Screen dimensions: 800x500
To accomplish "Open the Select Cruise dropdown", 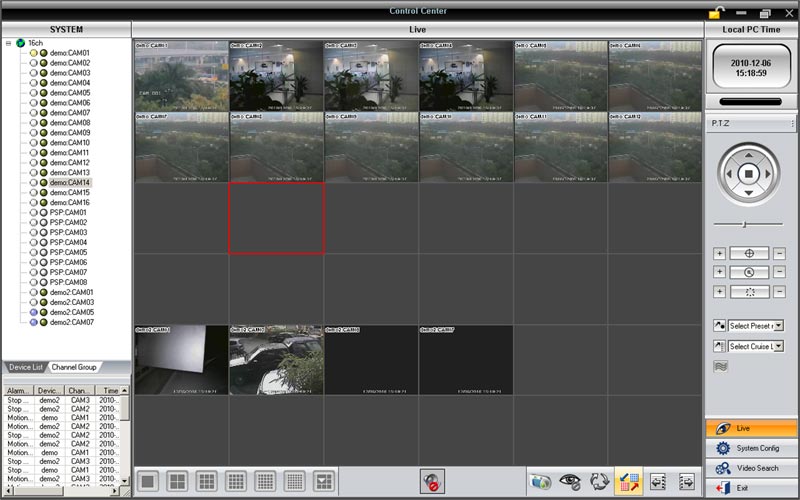I will click(756, 346).
